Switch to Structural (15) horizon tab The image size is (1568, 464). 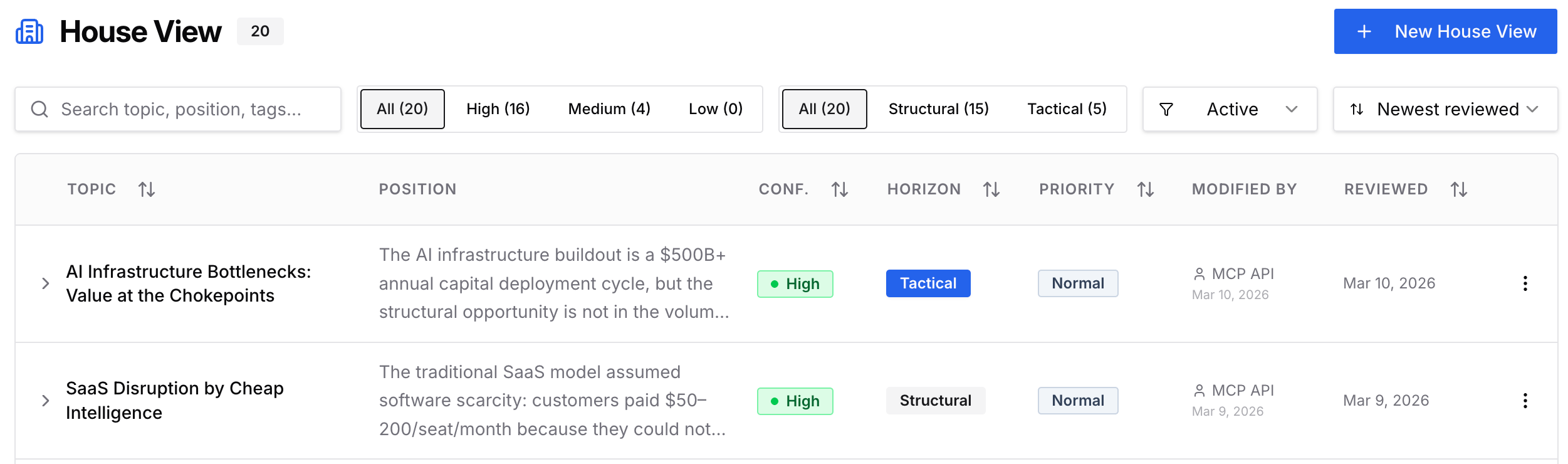coord(939,109)
